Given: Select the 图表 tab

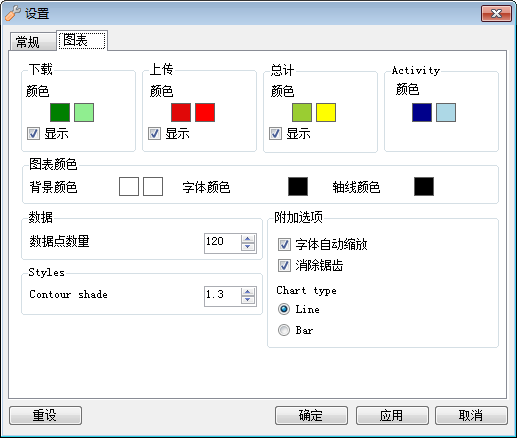Looking at the screenshot, I should (82, 40).
